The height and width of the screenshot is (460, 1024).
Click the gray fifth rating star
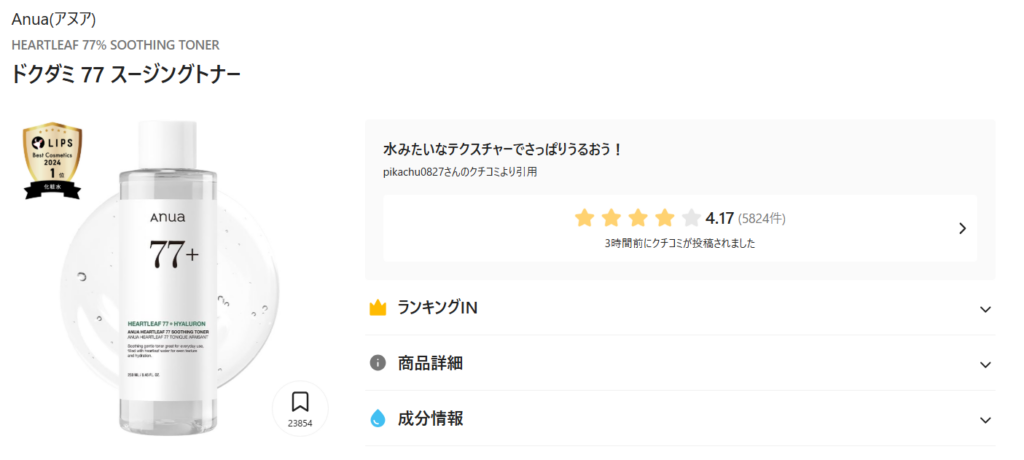(x=691, y=218)
